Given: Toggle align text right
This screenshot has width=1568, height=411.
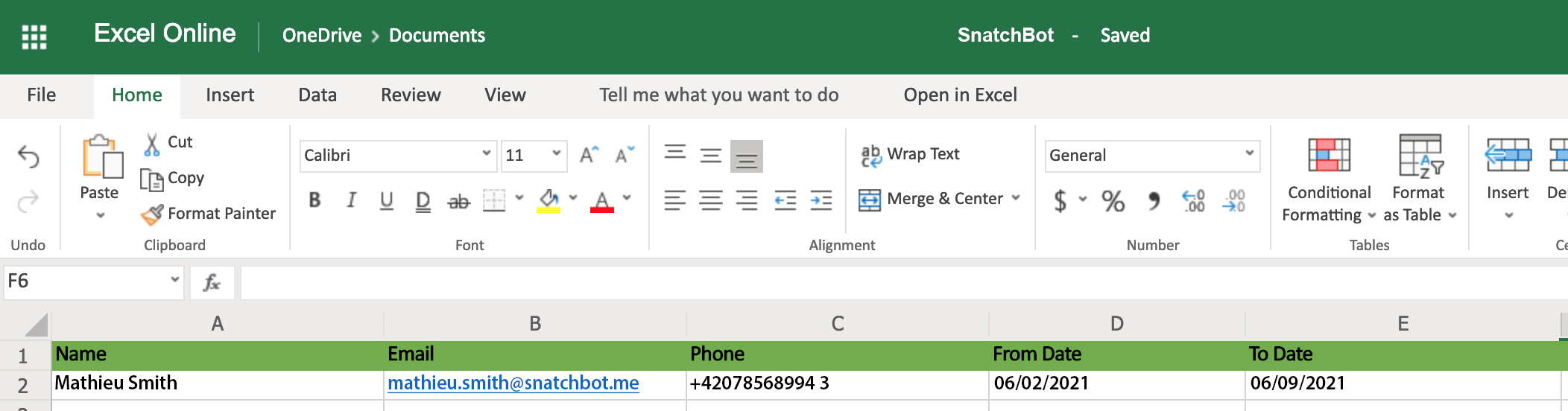Looking at the screenshot, I should coord(747,200).
